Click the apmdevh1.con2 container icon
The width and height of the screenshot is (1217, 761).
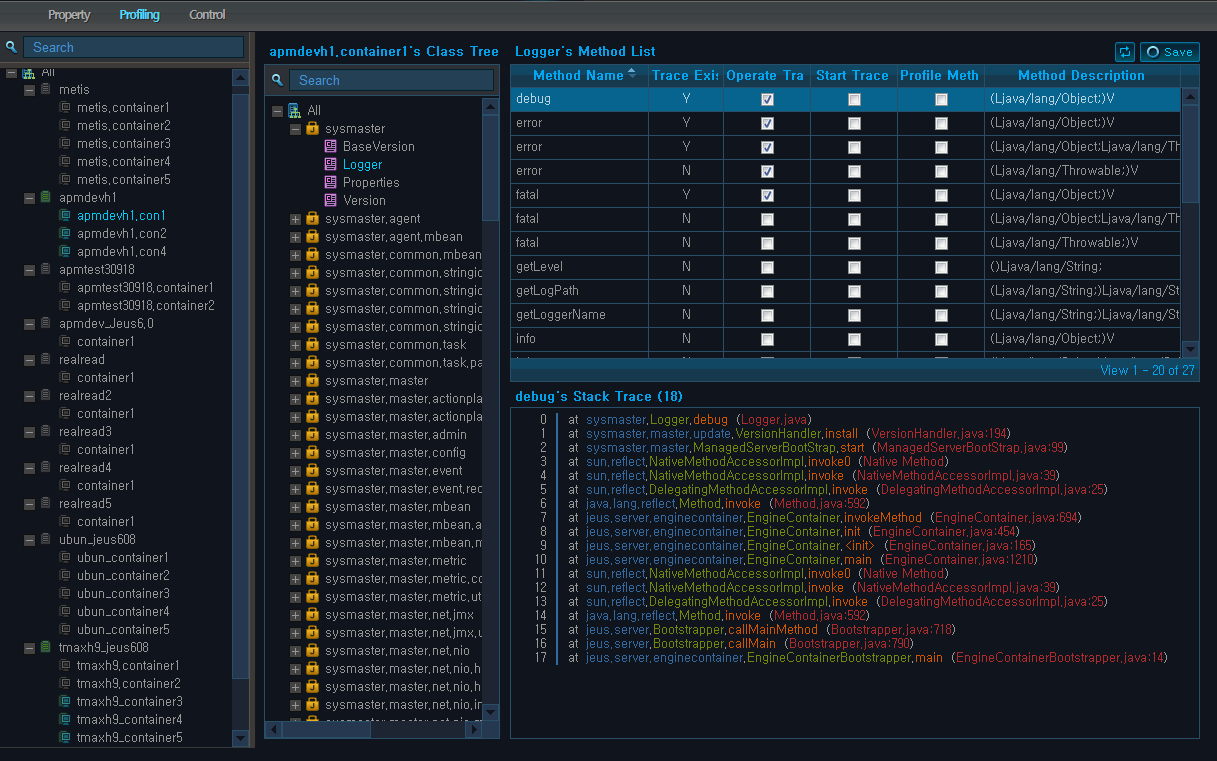tap(65, 233)
